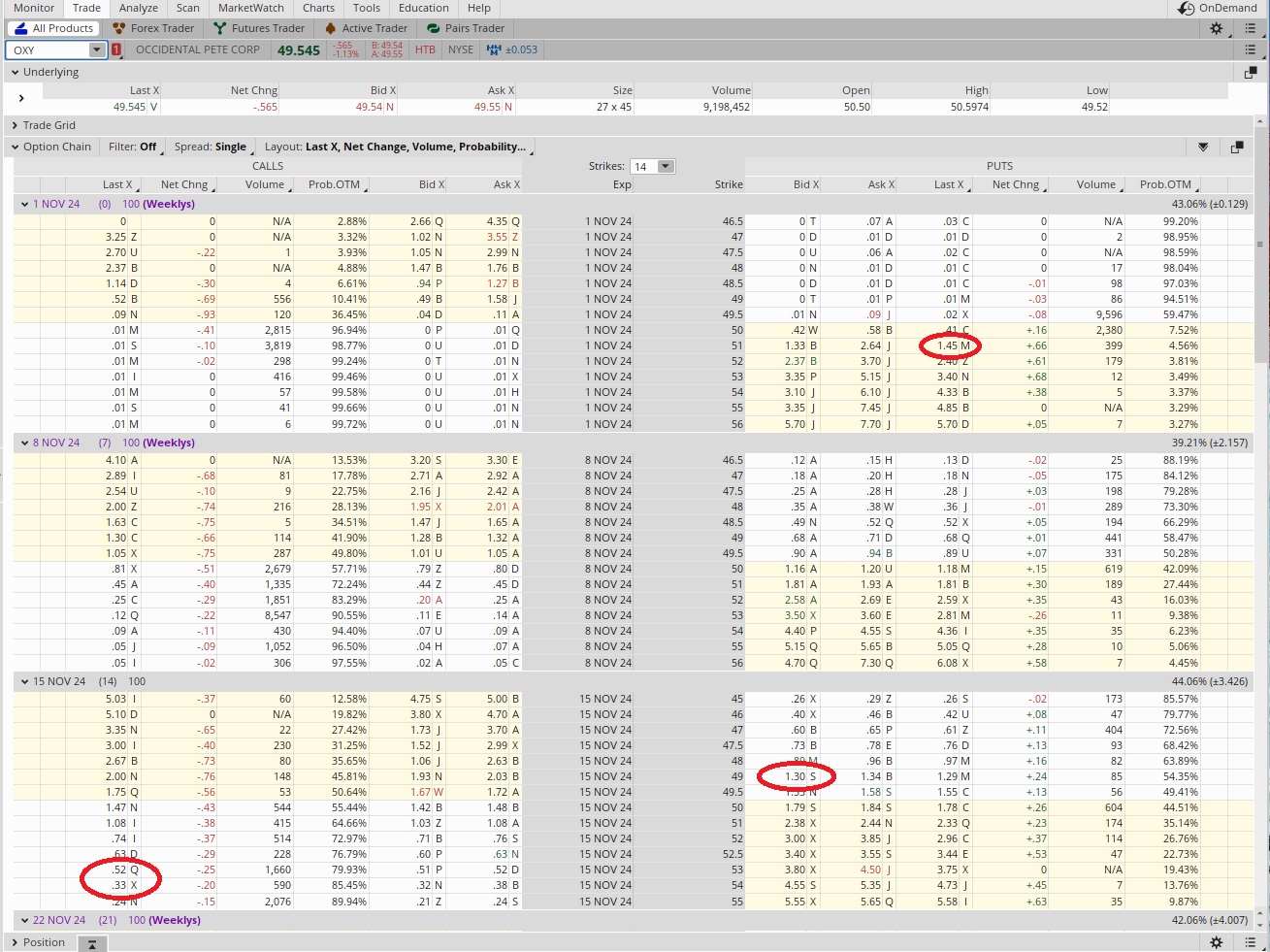Collapse the 8 NOV 24 expiration group
Screen dimensions: 1270x952
[25, 443]
